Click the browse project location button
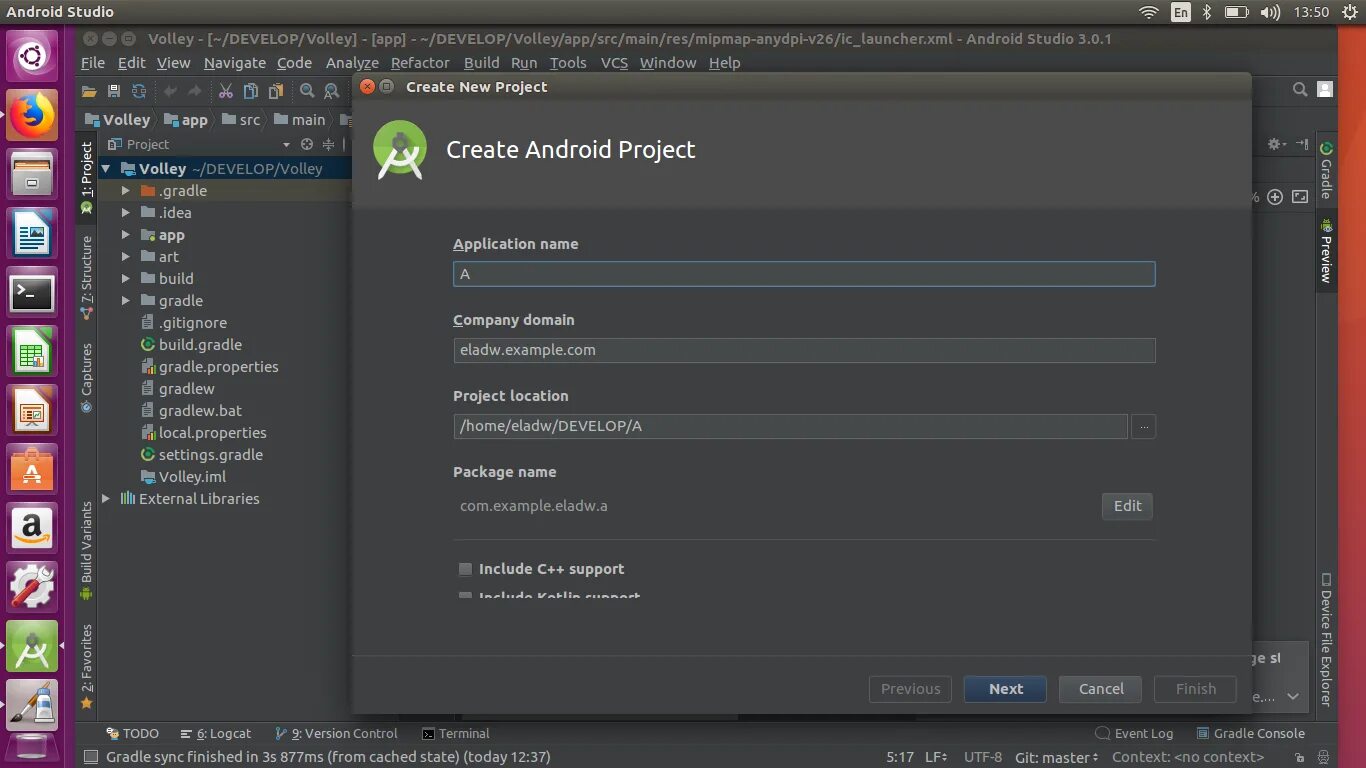The width and height of the screenshot is (1366, 768). click(1144, 426)
